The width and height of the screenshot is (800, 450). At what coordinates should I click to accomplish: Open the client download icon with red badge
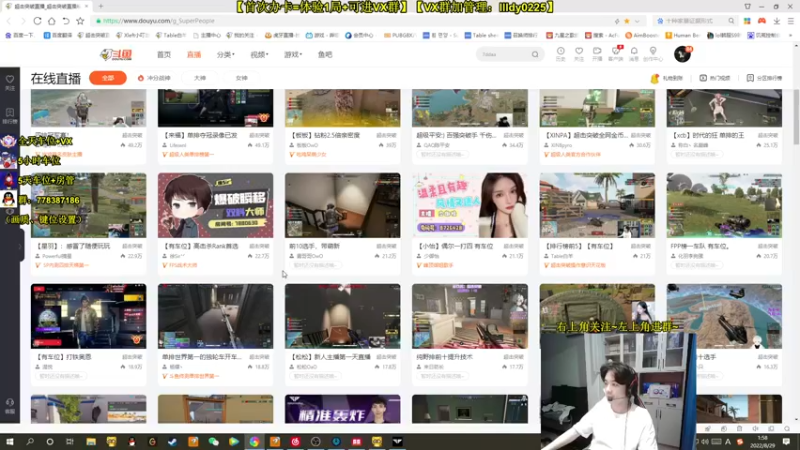[x=616, y=54]
